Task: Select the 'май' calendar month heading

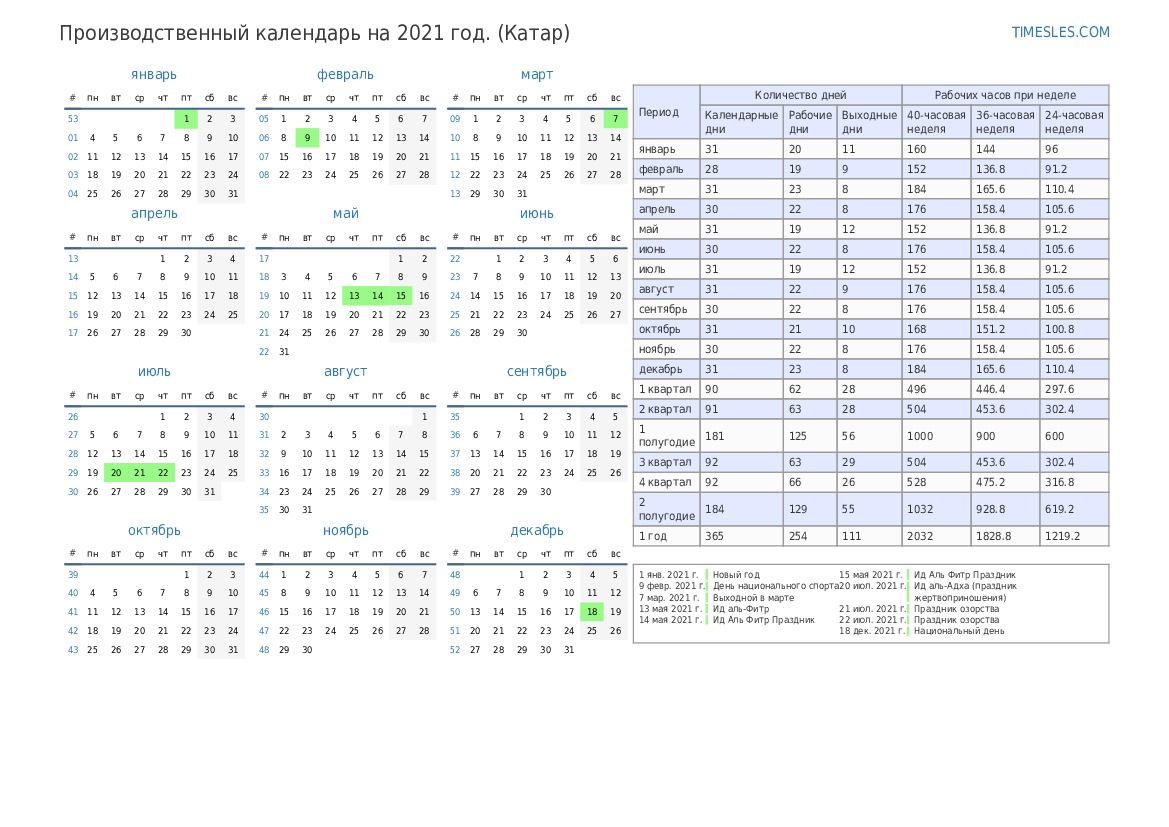Action: (x=346, y=213)
